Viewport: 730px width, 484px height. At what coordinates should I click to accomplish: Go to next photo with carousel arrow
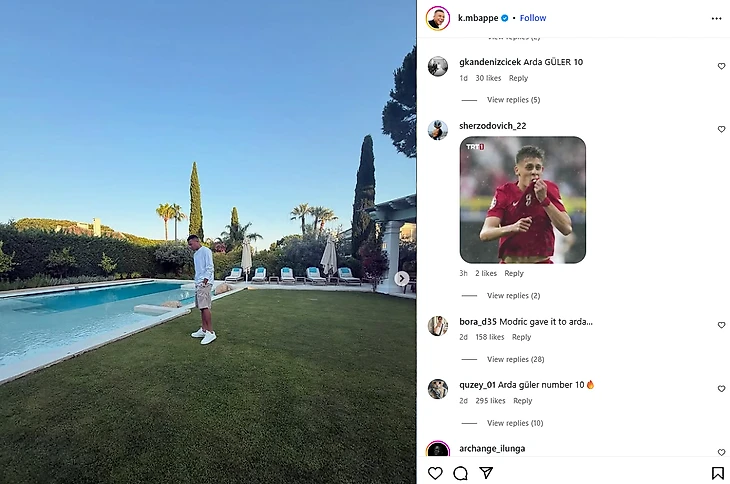[x=402, y=279]
